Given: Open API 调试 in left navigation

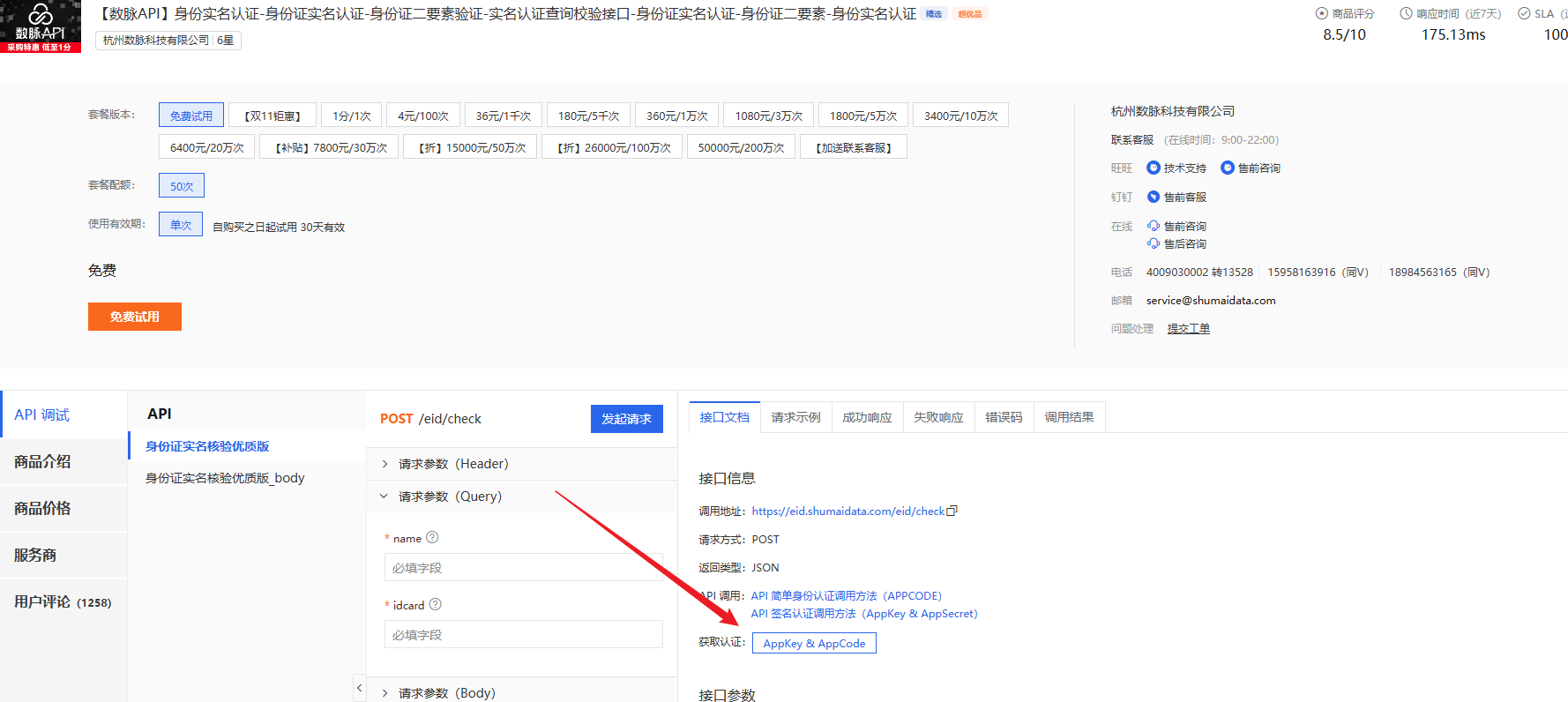Looking at the screenshot, I should pos(63,414).
